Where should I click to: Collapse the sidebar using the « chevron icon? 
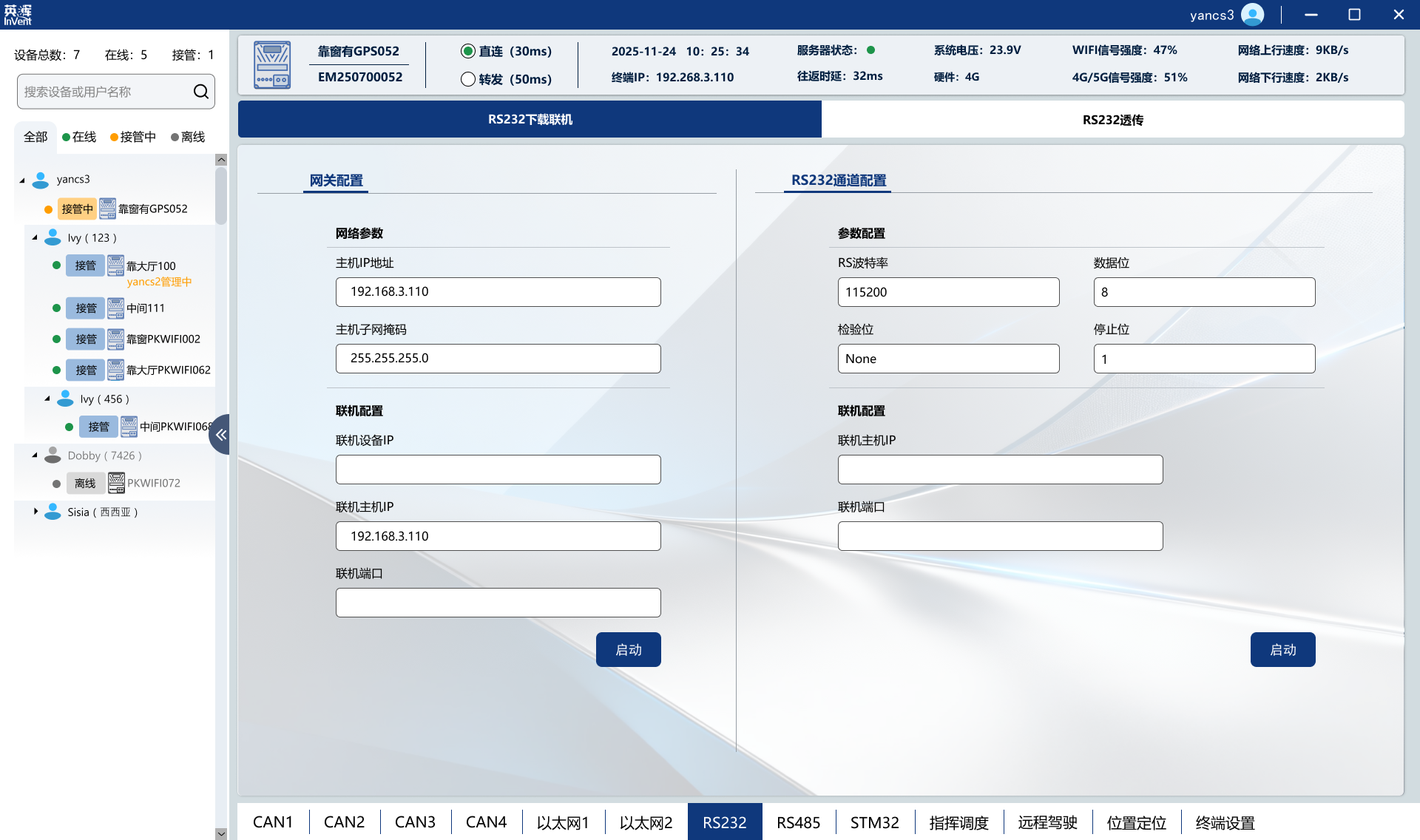click(220, 434)
